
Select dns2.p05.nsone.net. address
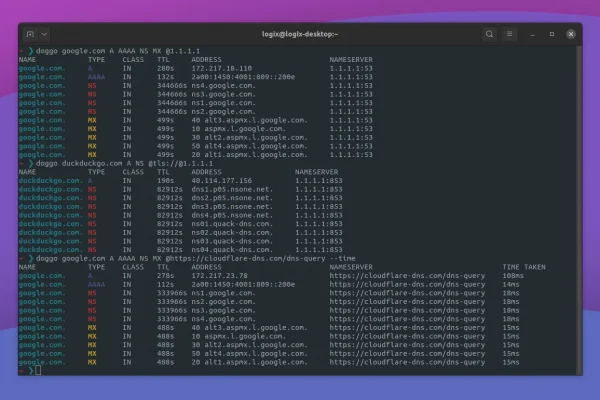[232, 198]
